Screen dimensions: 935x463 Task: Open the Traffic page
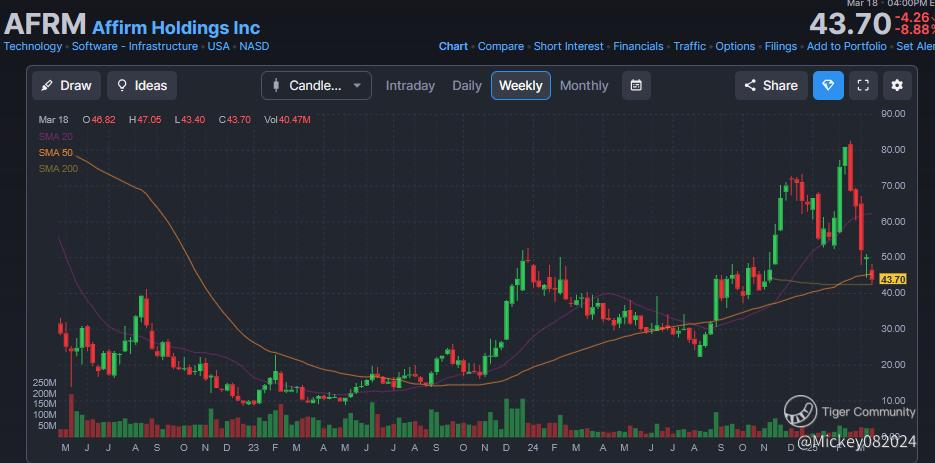(x=689, y=46)
